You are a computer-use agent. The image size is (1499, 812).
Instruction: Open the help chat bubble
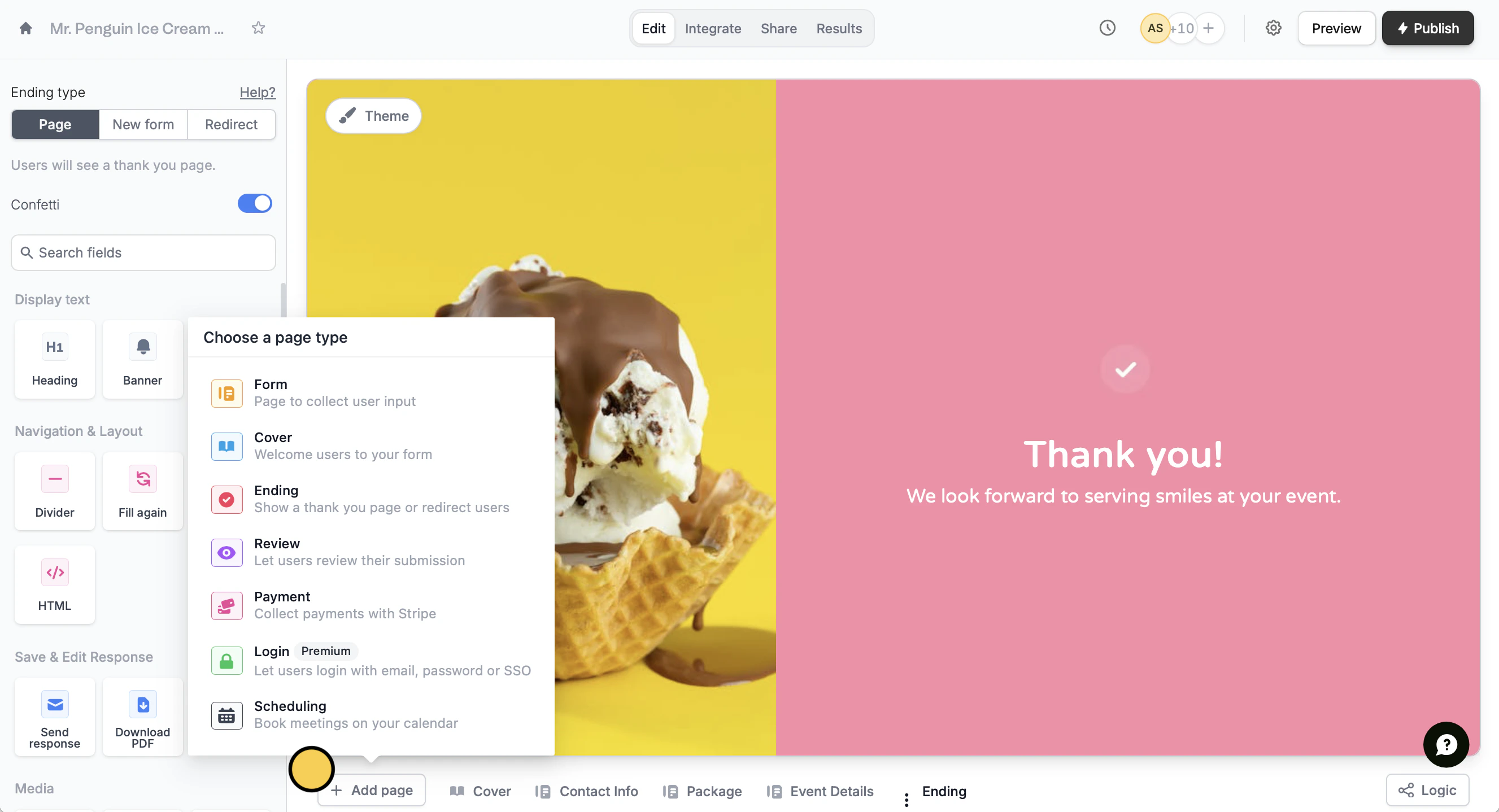coord(1446,744)
